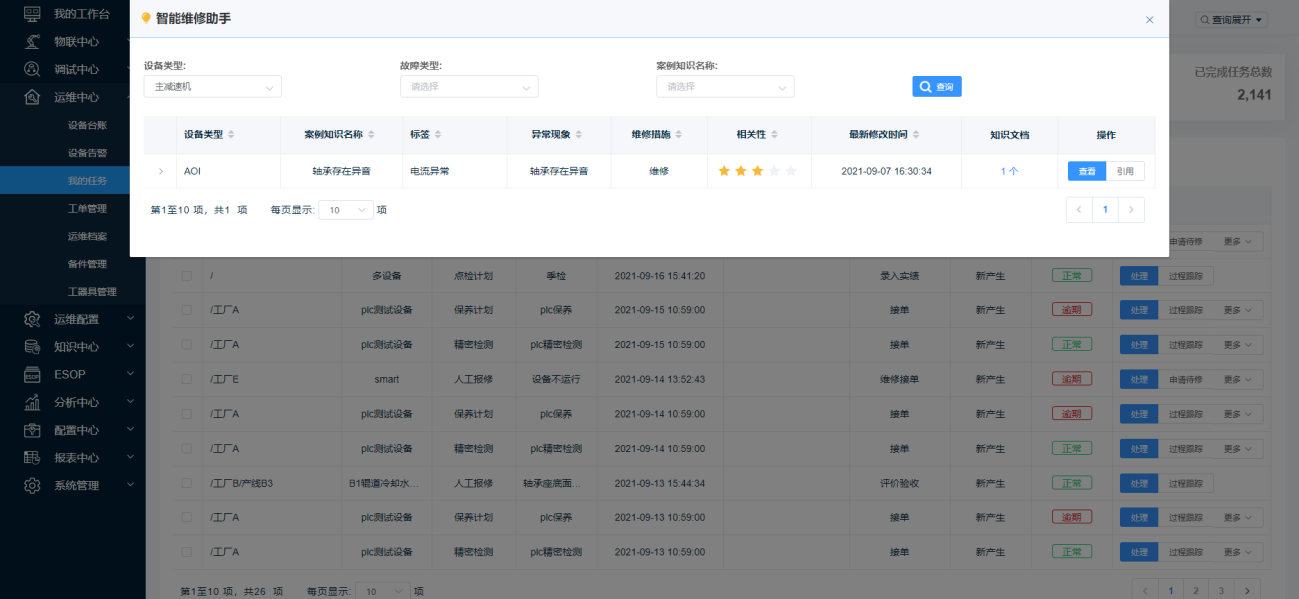Select the checkbox for /工厂B/产线B3 row
This screenshot has height=599, width=1299.
(x=186, y=484)
